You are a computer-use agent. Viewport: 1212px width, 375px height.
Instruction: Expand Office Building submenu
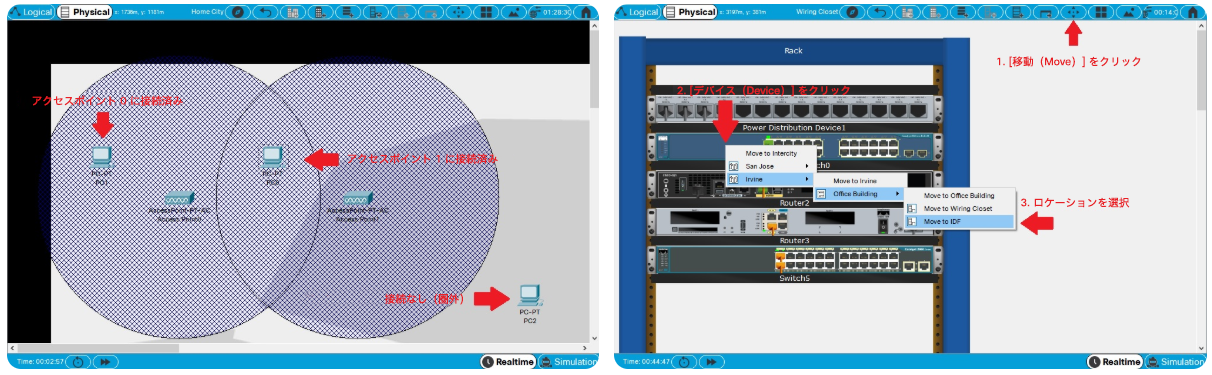[860, 193]
